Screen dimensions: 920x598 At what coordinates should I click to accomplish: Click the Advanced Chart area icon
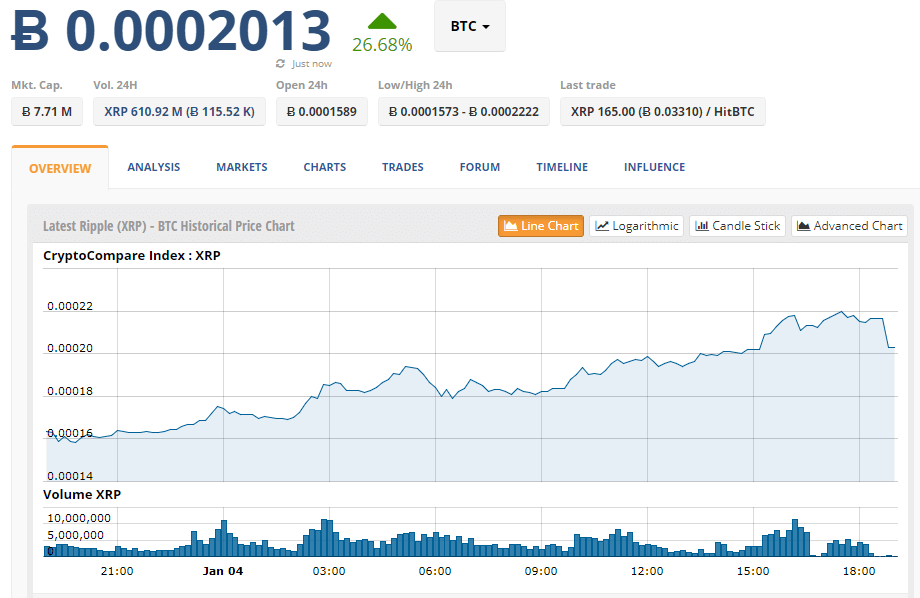pos(804,226)
